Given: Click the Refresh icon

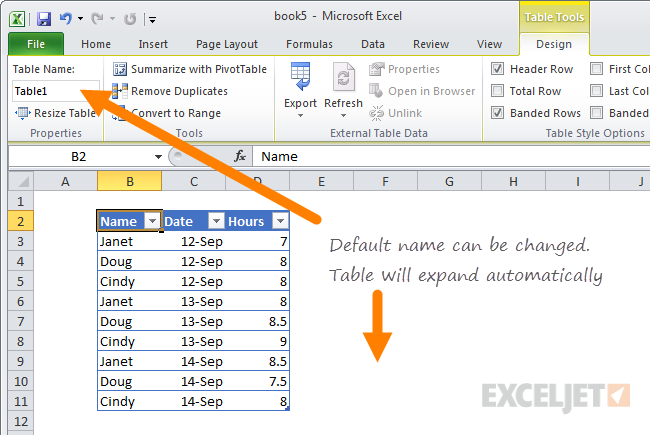Looking at the screenshot, I should pyautogui.click(x=344, y=77).
